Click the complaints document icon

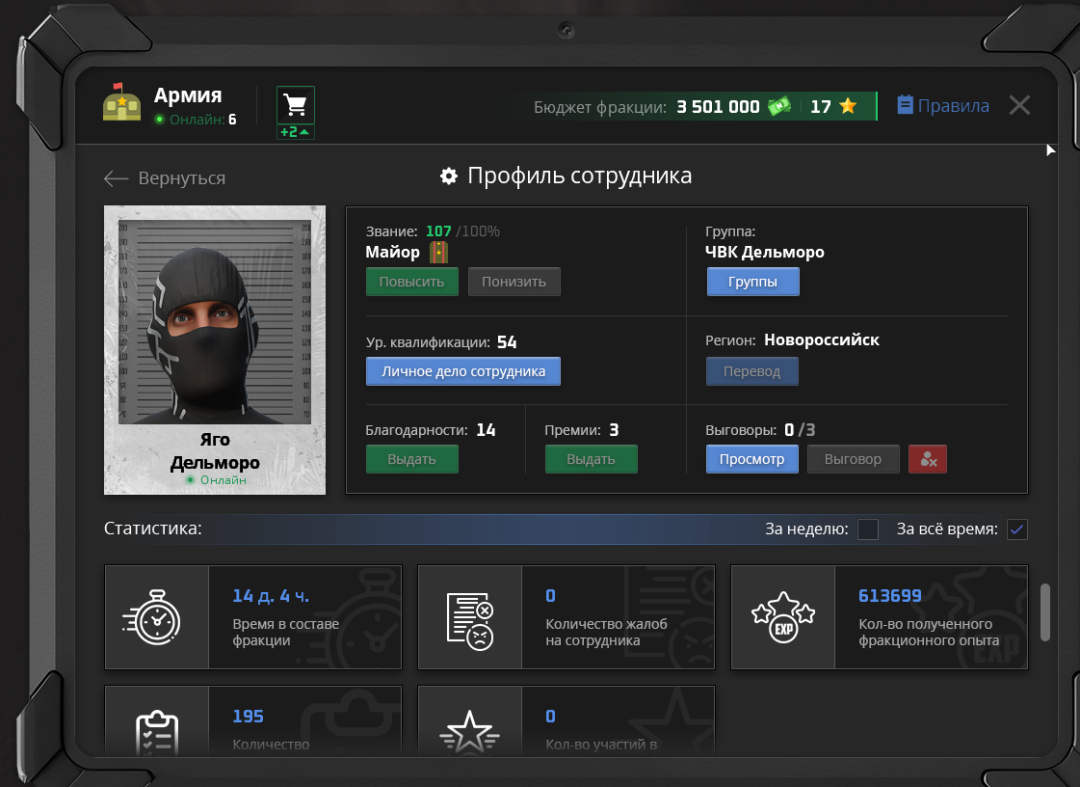(469, 617)
